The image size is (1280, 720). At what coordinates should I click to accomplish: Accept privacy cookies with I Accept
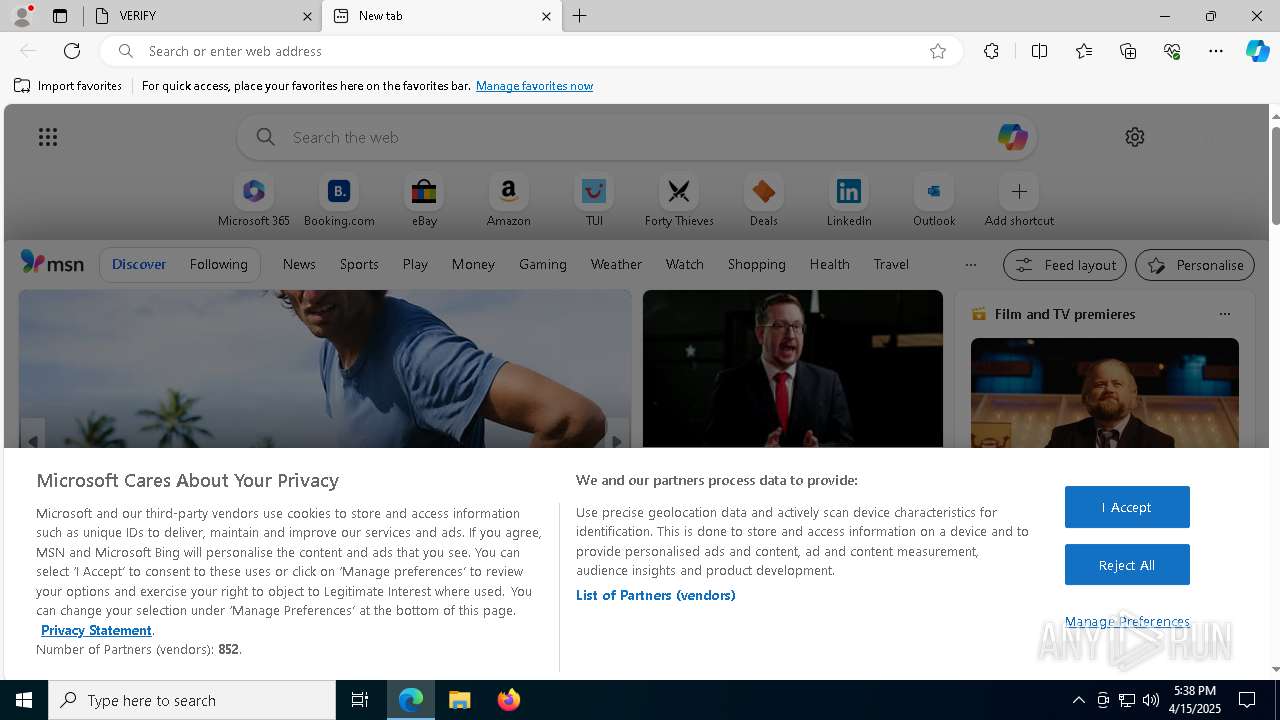tap(1127, 507)
